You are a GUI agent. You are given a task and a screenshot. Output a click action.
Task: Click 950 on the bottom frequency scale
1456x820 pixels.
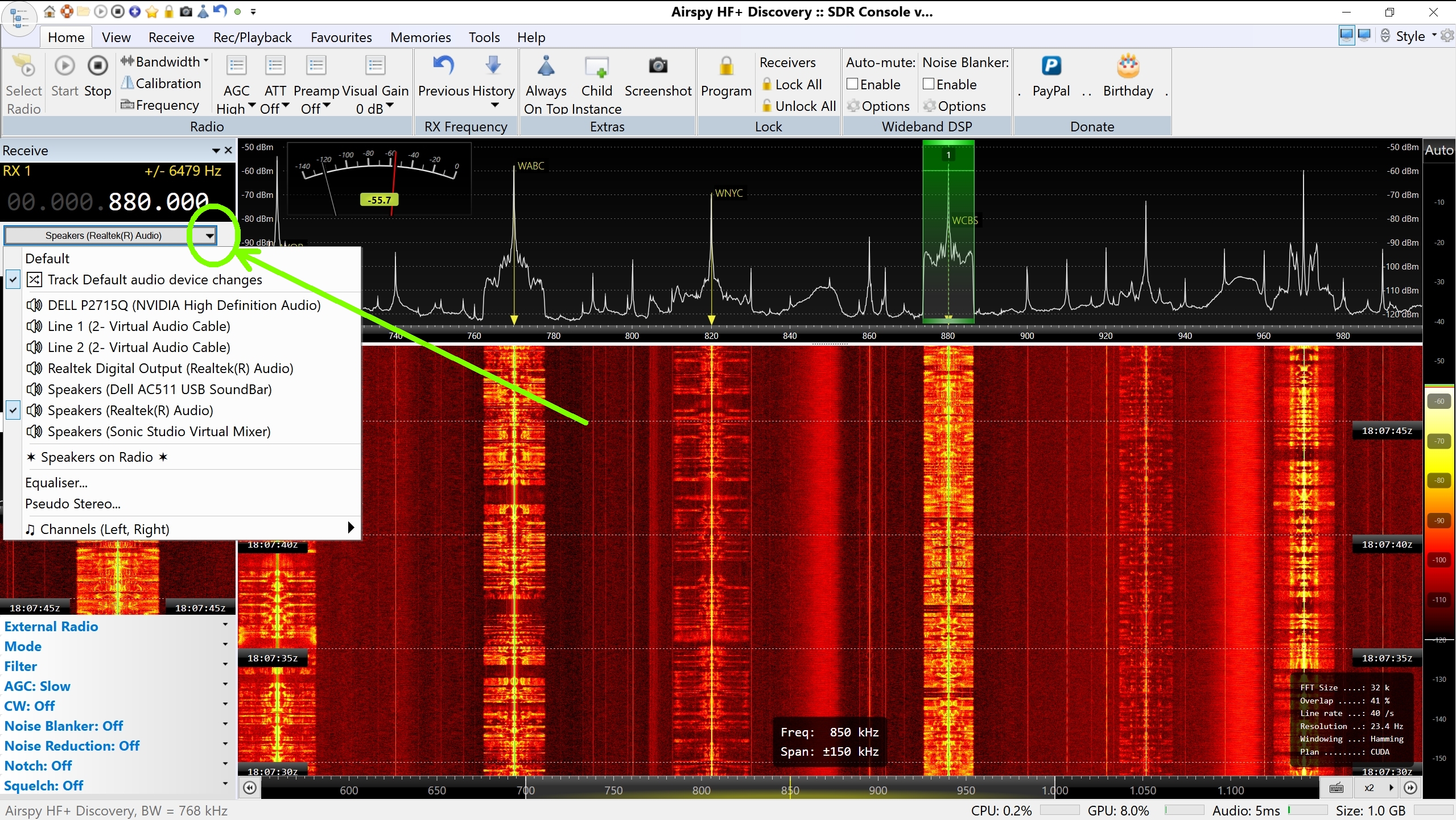(966, 790)
